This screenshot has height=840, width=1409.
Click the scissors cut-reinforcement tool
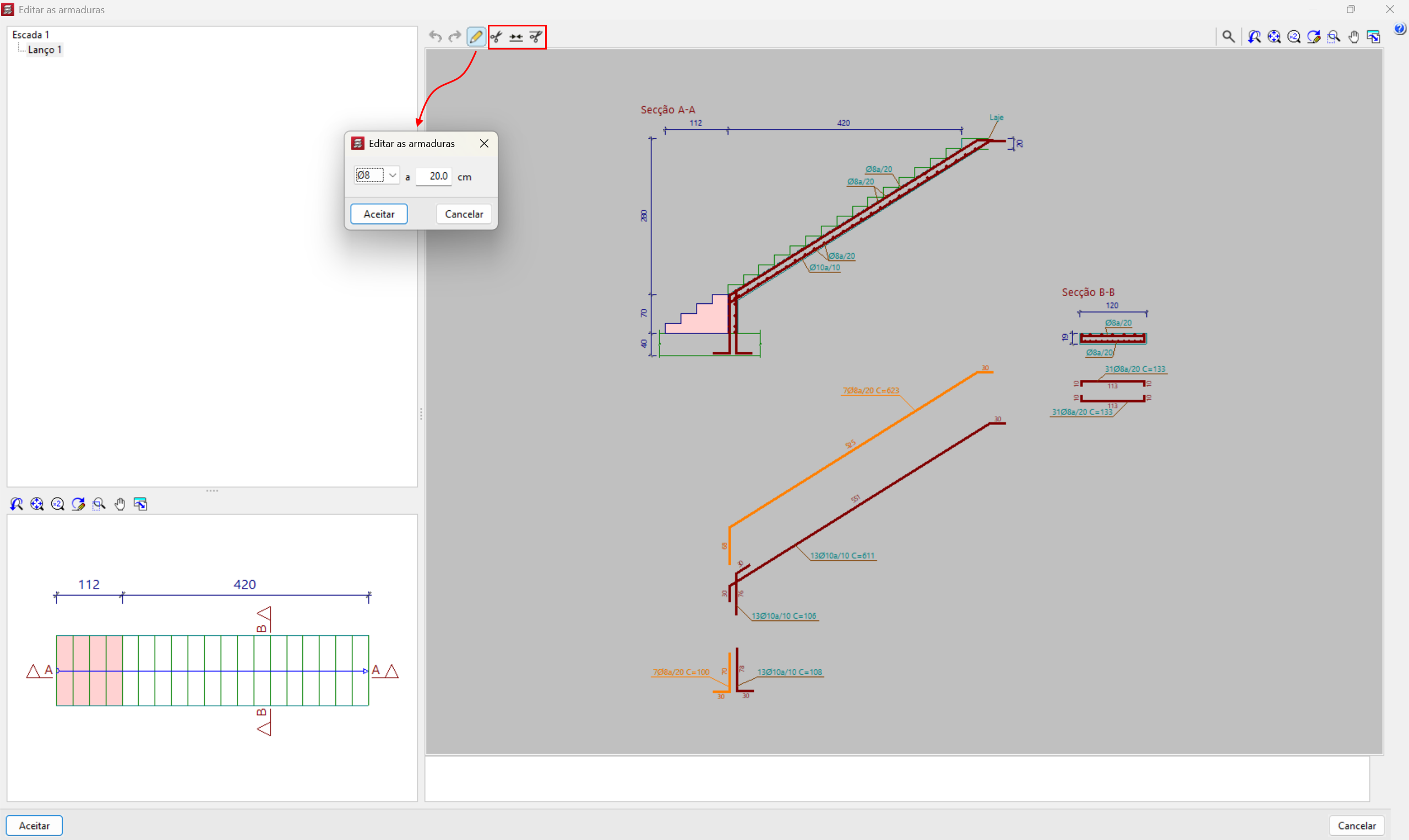coord(497,37)
